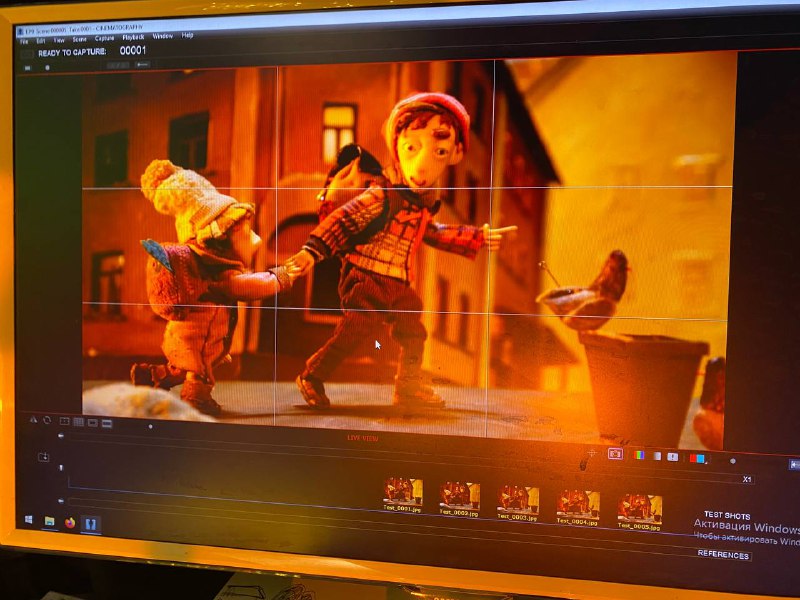Click the READY TO CAPTURE status label
Screen dimensions: 800x600
click(72, 53)
